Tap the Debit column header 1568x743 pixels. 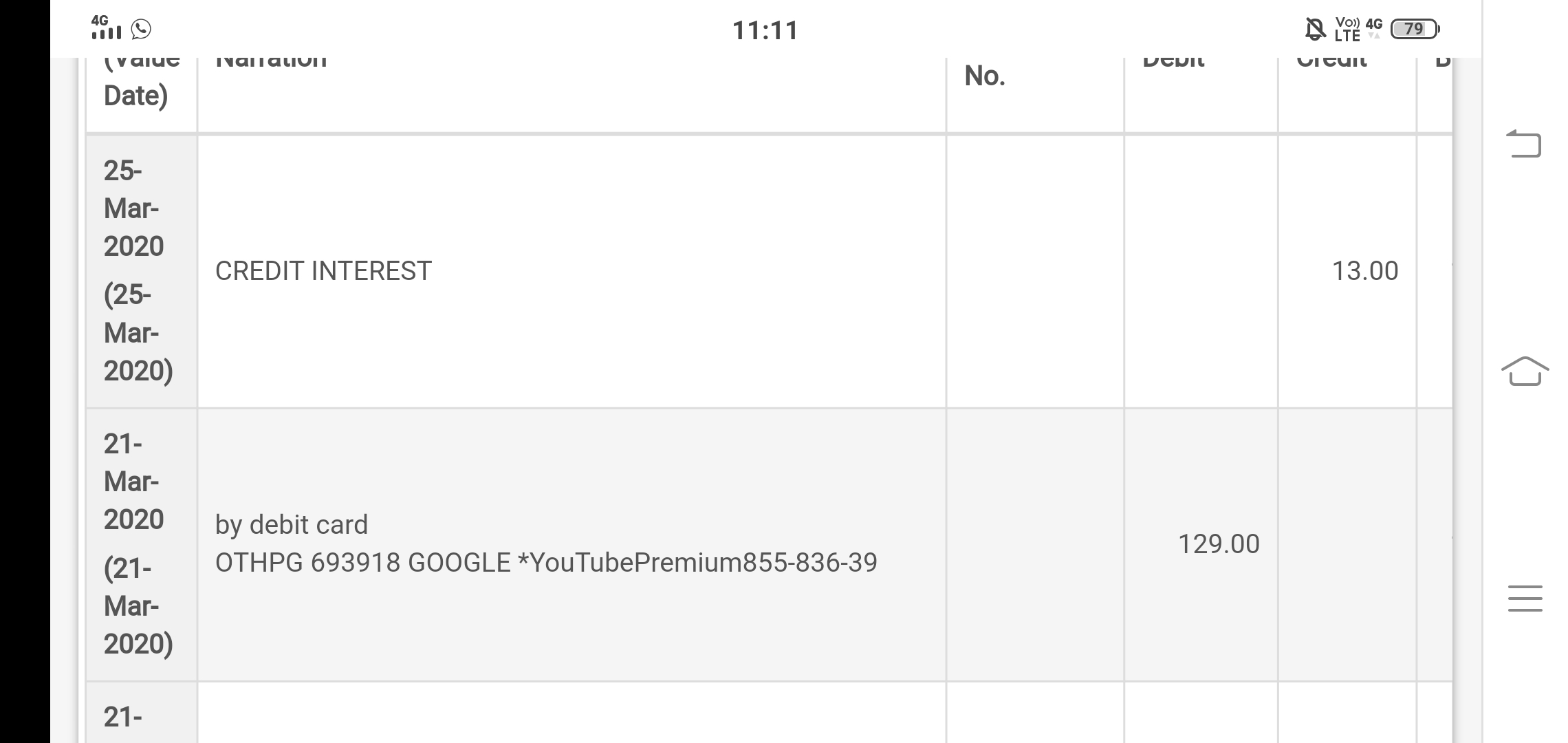(1173, 63)
